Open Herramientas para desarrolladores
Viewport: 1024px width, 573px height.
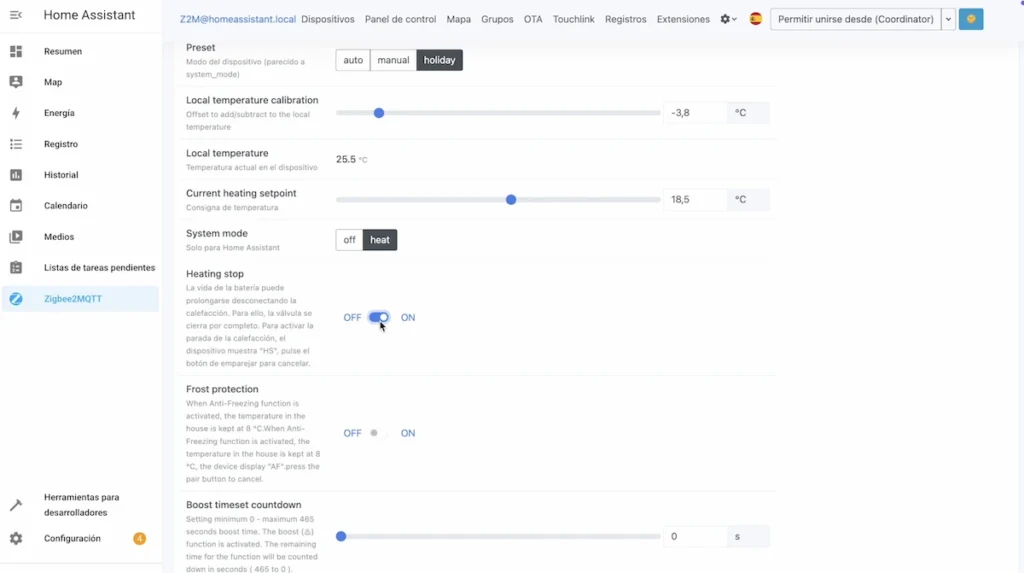80,505
